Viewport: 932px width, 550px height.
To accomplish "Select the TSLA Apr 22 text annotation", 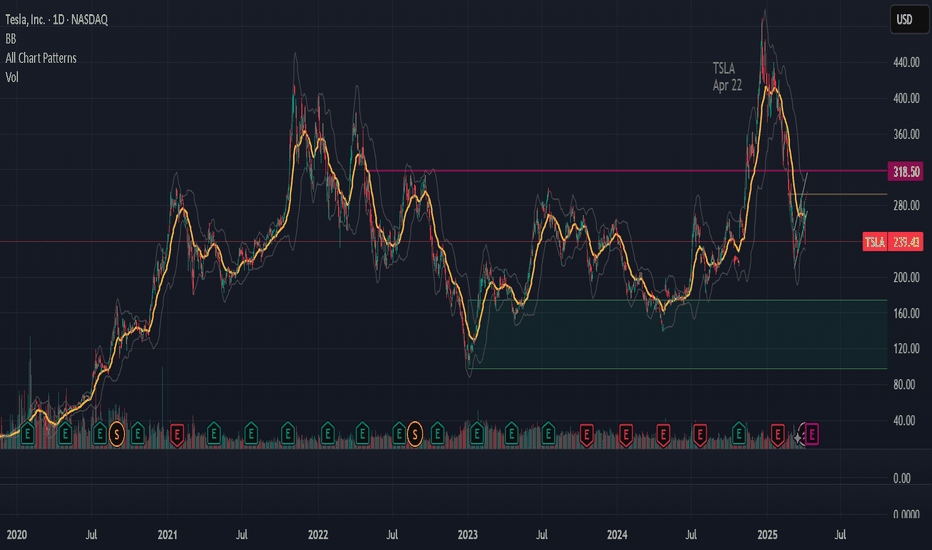I will pos(728,77).
